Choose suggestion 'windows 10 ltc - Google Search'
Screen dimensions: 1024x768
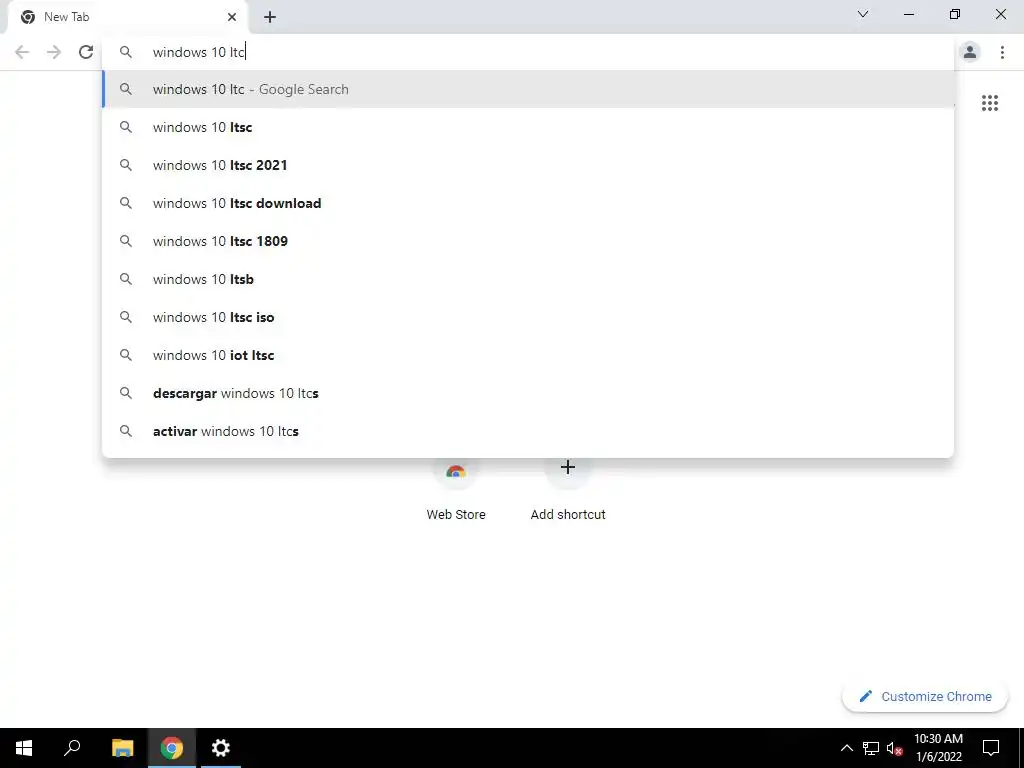tap(528, 89)
